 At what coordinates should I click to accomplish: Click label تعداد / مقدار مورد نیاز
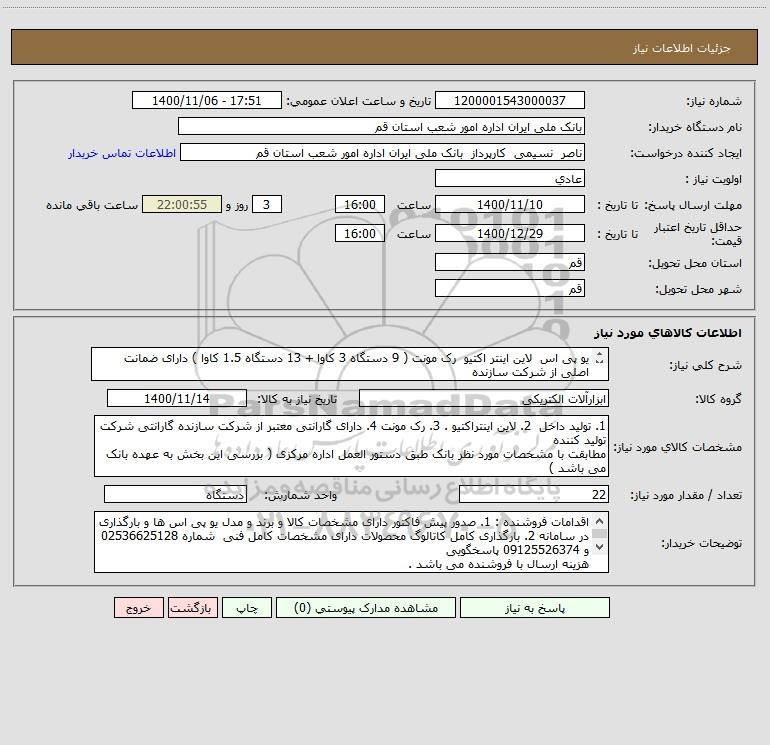[x=686, y=496]
